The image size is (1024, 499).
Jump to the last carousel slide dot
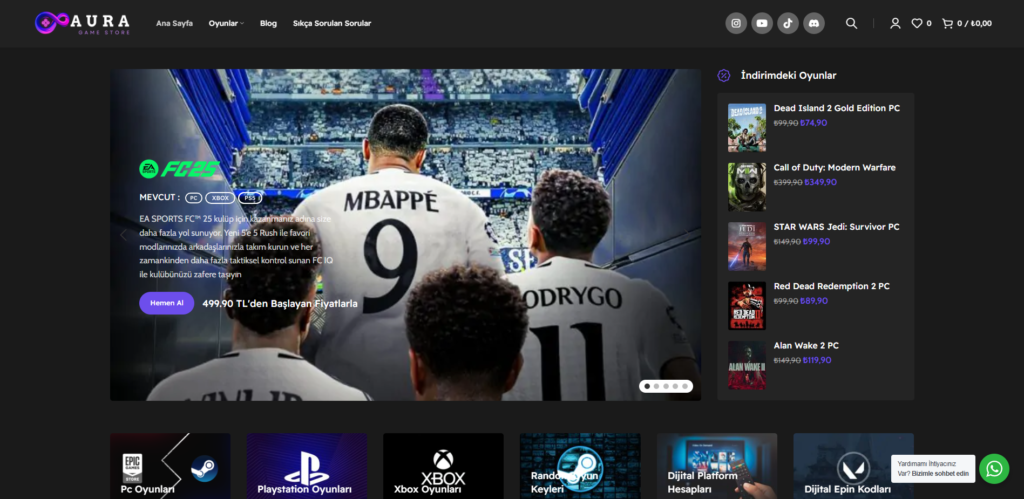coord(686,386)
